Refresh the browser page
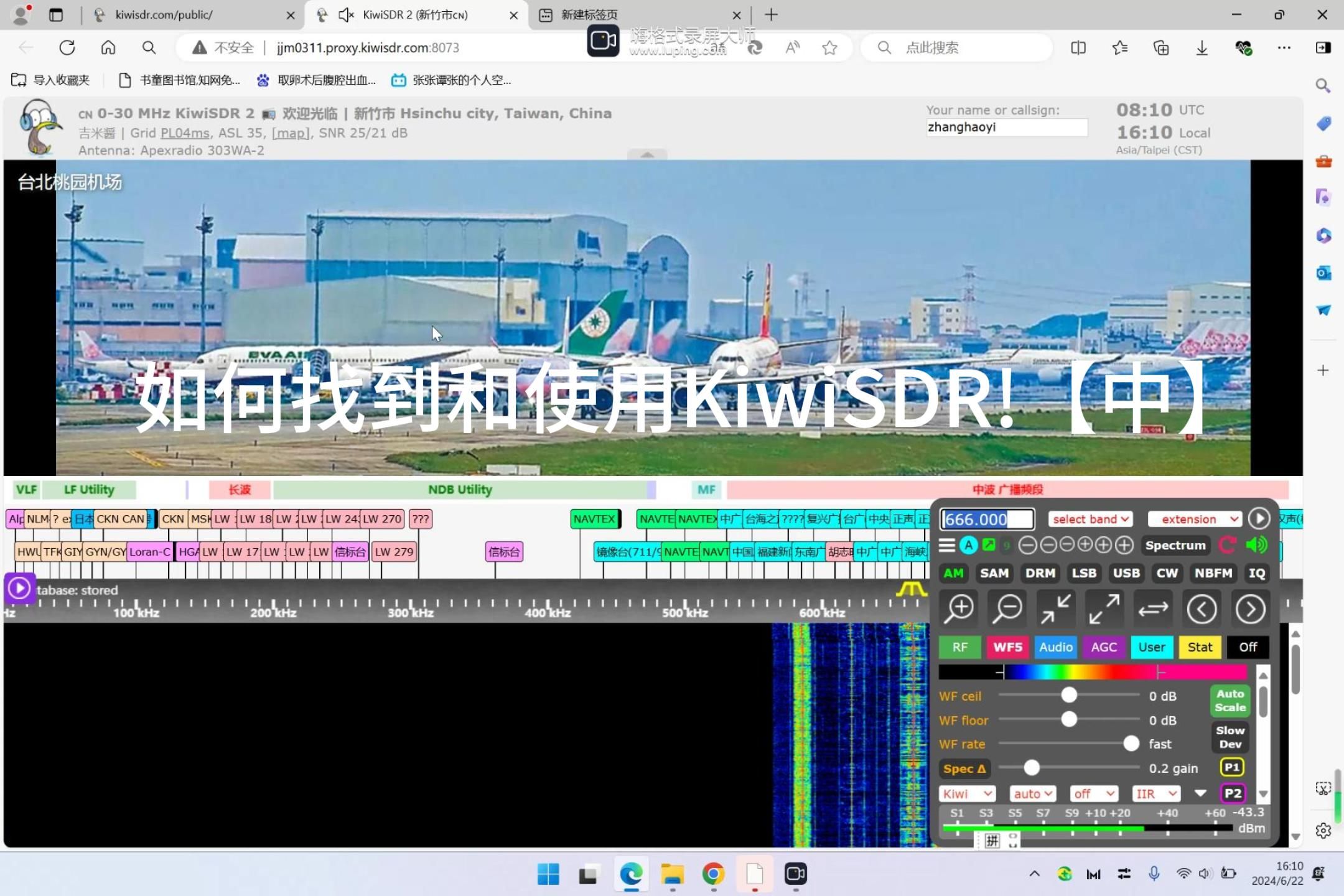 67,48
